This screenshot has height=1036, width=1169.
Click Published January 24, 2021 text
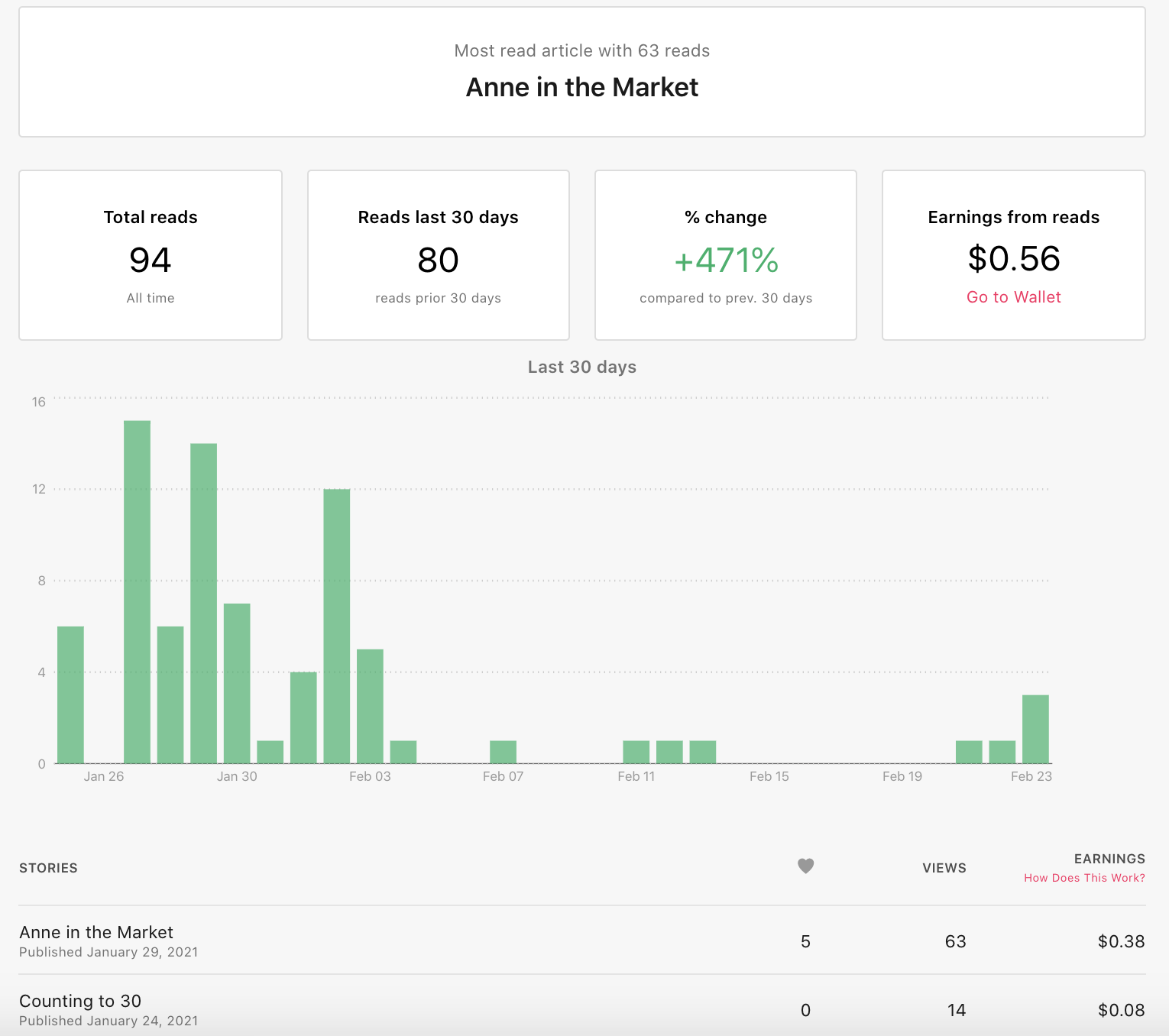point(108,1021)
